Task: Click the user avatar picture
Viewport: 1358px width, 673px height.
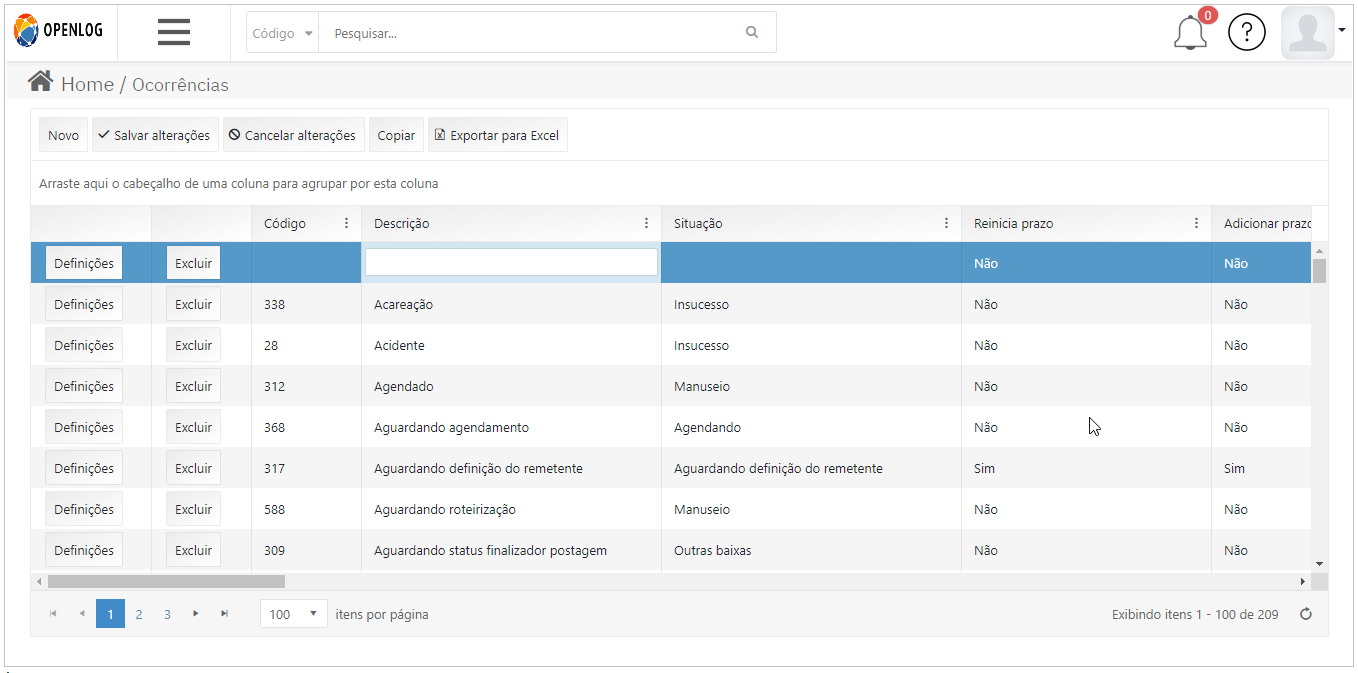Action: [x=1308, y=33]
